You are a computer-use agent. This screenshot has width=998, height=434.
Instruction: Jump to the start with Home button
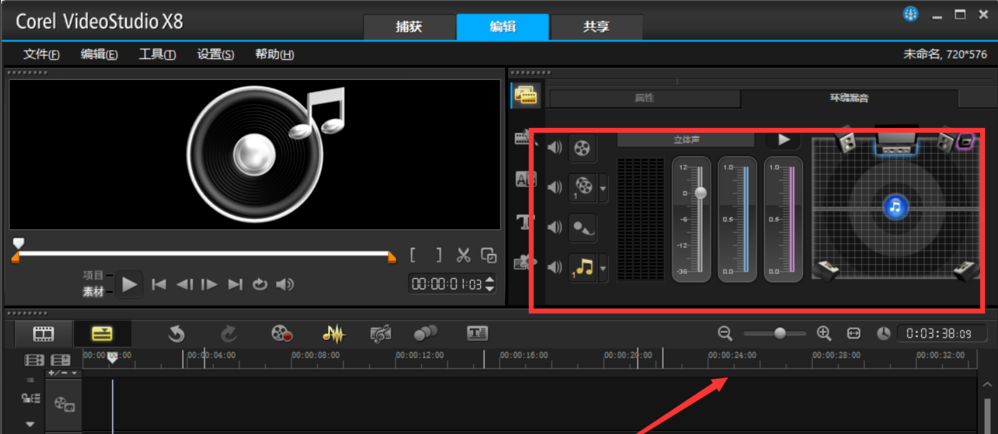click(x=159, y=284)
